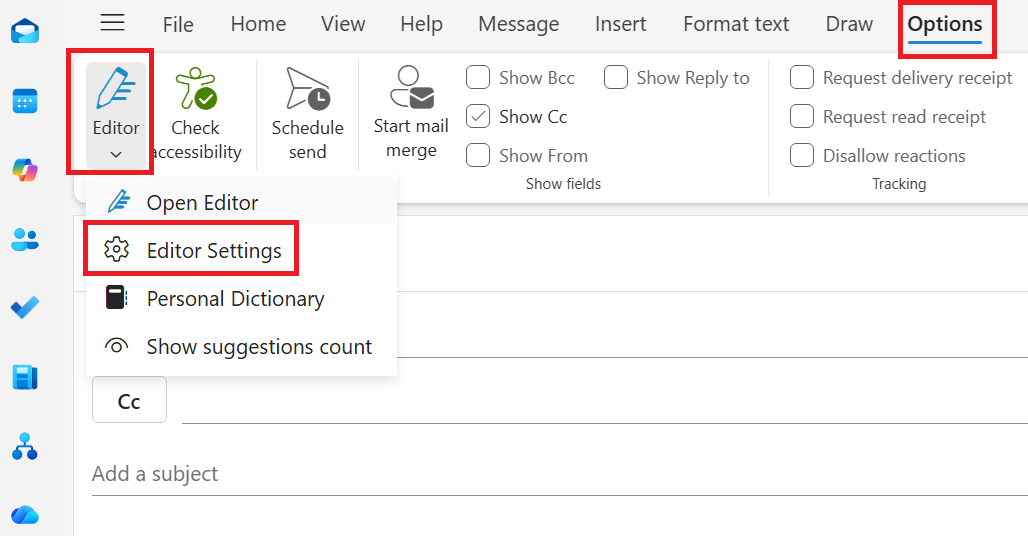Open the Calendar app in sidebar
This screenshot has width=1028, height=536.
25,102
